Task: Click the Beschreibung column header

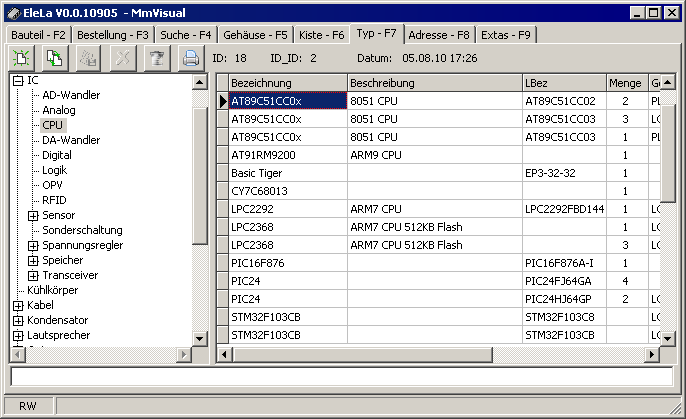Action: pyautogui.click(x=435, y=83)
